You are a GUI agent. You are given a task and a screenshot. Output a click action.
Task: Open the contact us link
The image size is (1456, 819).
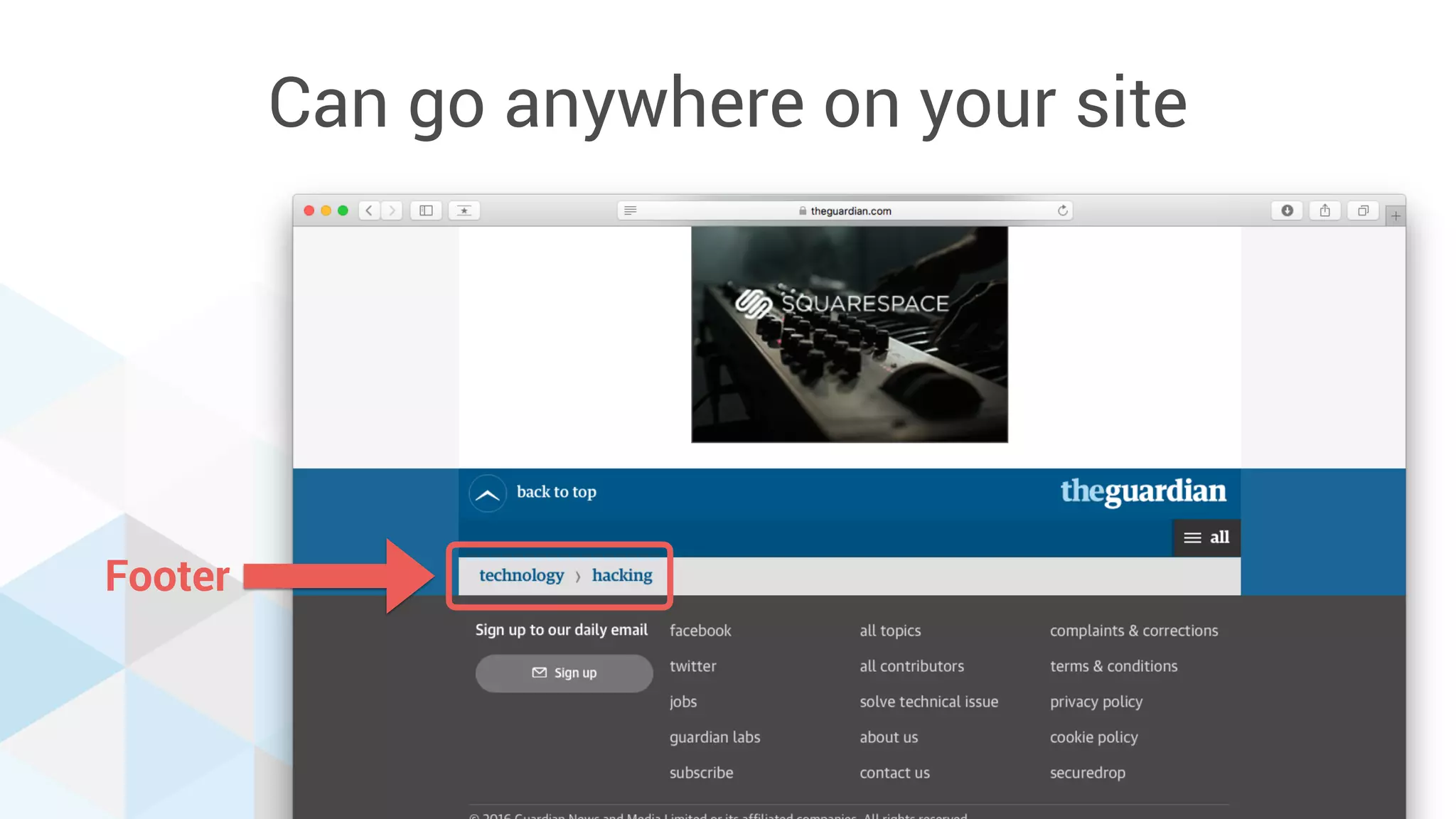coord(894,773)
